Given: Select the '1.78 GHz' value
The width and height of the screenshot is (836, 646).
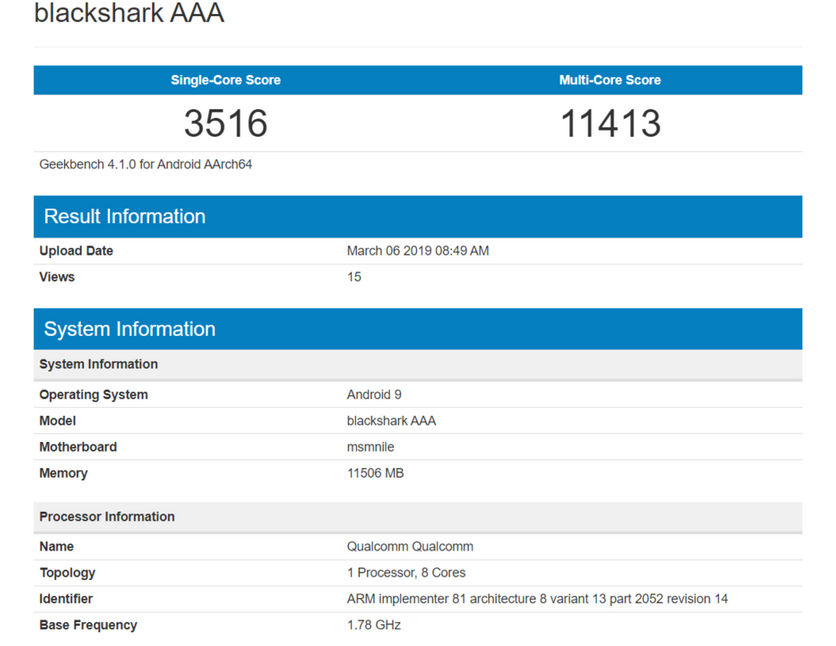Looking at the screenshot, I should click(x=374, y=625).
